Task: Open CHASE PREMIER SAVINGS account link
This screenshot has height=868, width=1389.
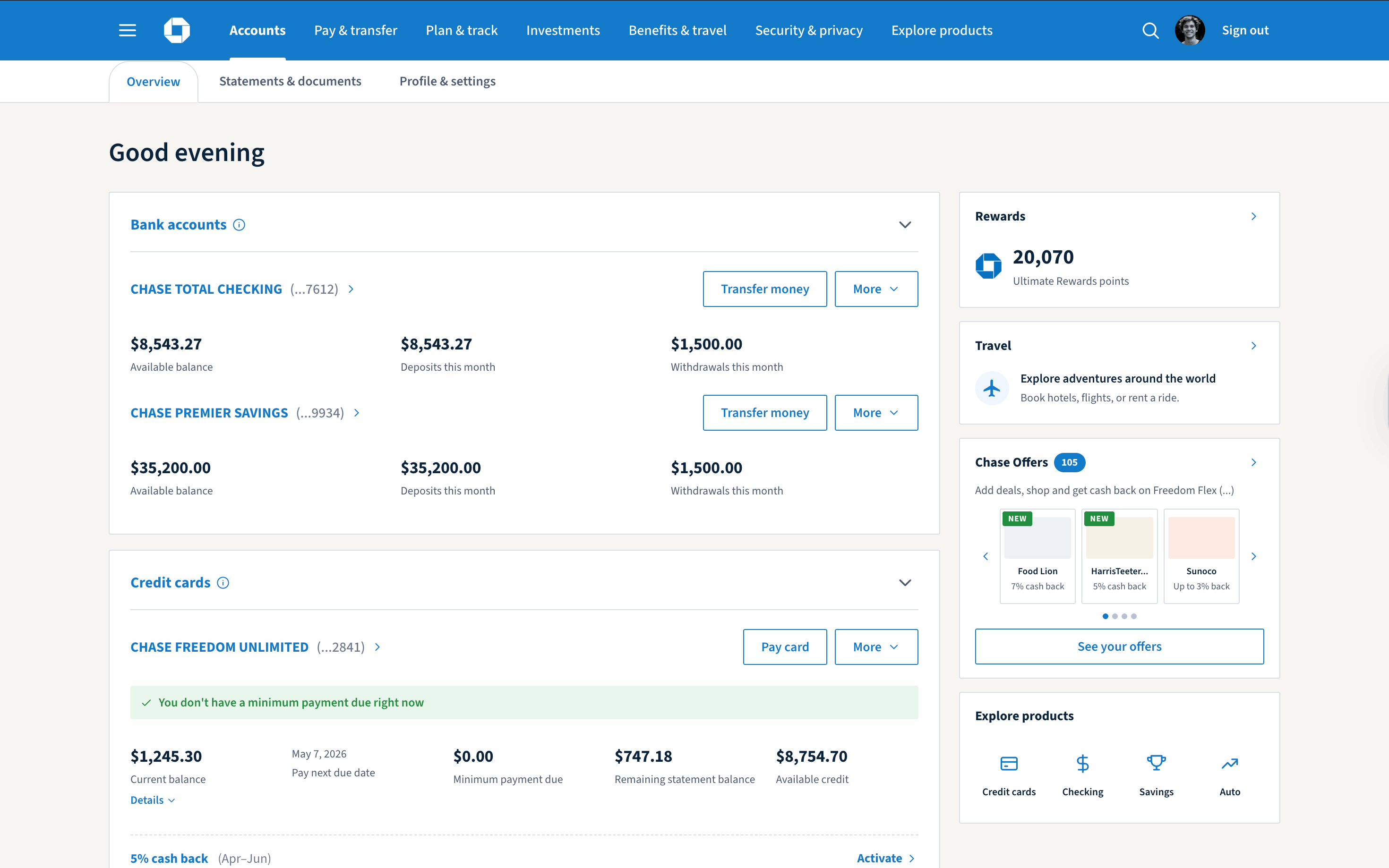Action: pyautogui.click(x=209, y=413)
